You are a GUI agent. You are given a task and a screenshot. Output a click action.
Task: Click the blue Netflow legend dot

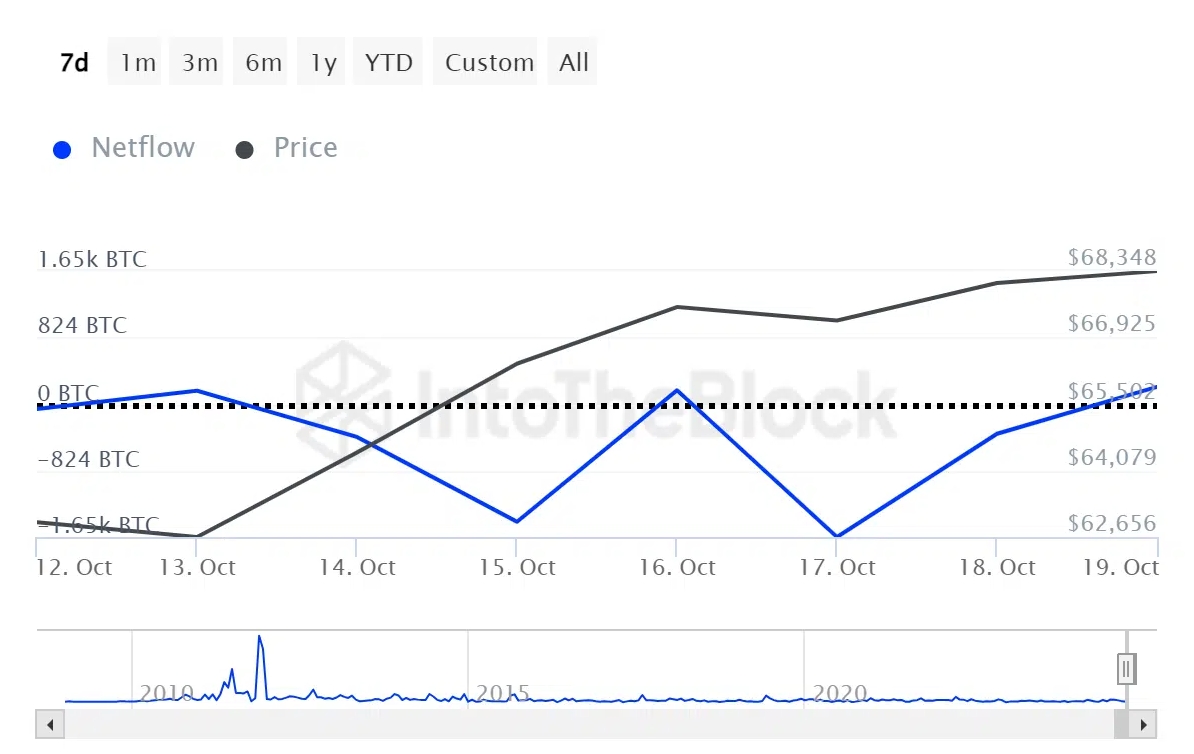(x=62, y=150)
